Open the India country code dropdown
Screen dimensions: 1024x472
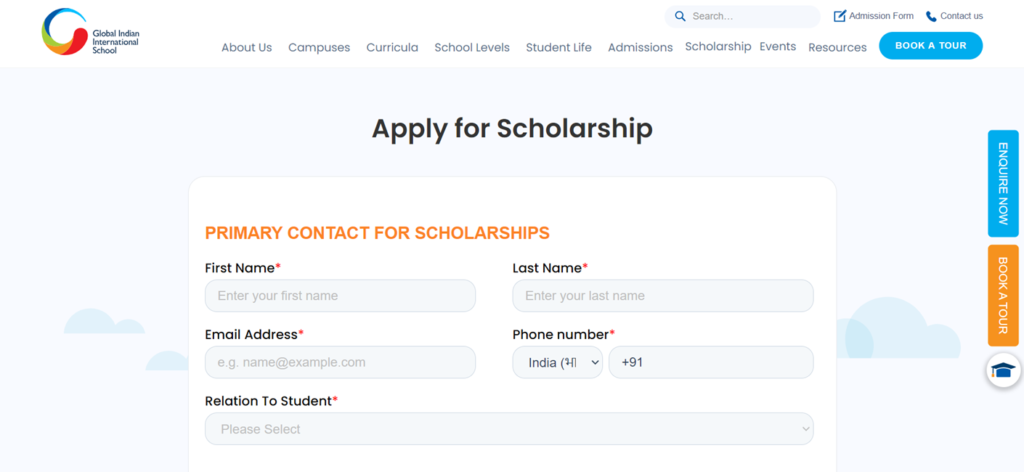click(x=557, y=362)
